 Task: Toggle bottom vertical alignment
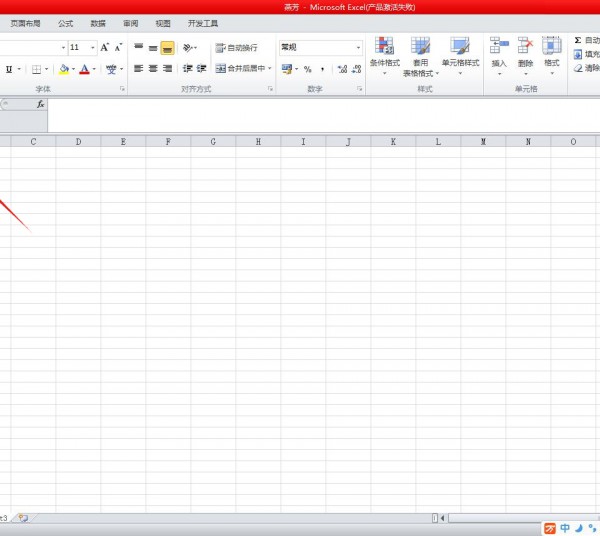pos(167,47)
